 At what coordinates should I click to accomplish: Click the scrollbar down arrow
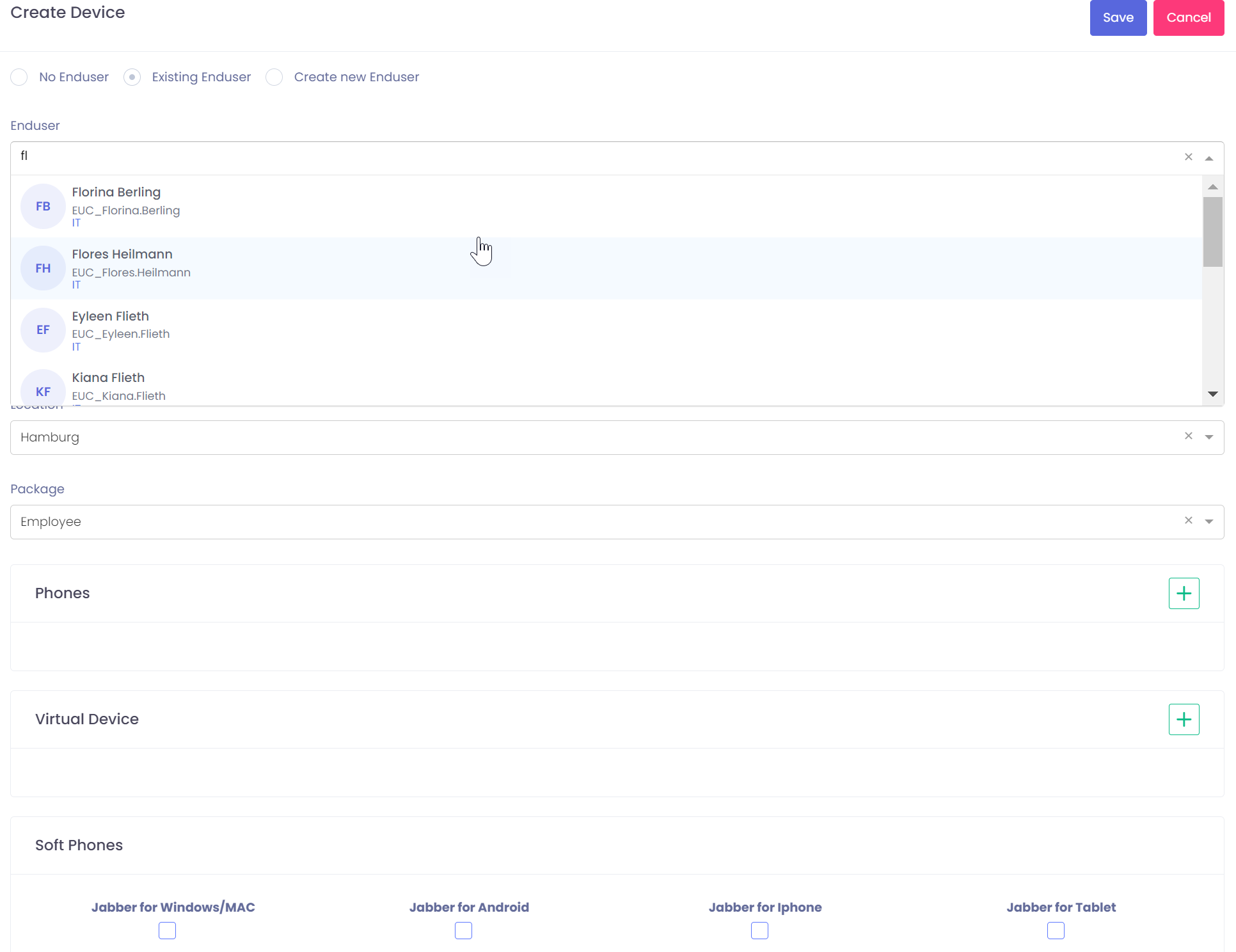tap(1212, 394)
